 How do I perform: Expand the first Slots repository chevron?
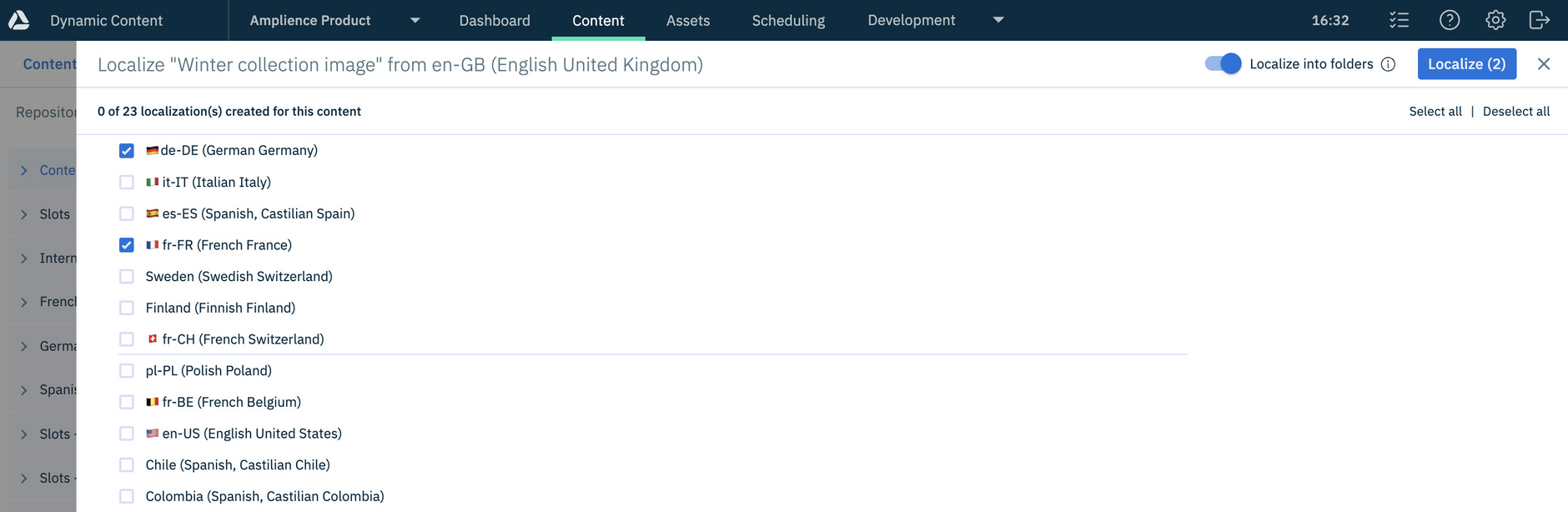24,214
